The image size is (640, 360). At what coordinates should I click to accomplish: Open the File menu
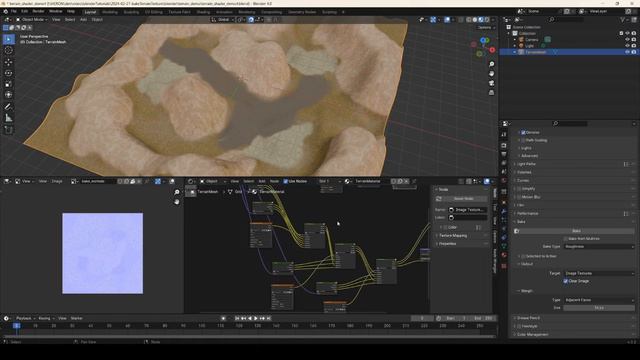point(13,11)
